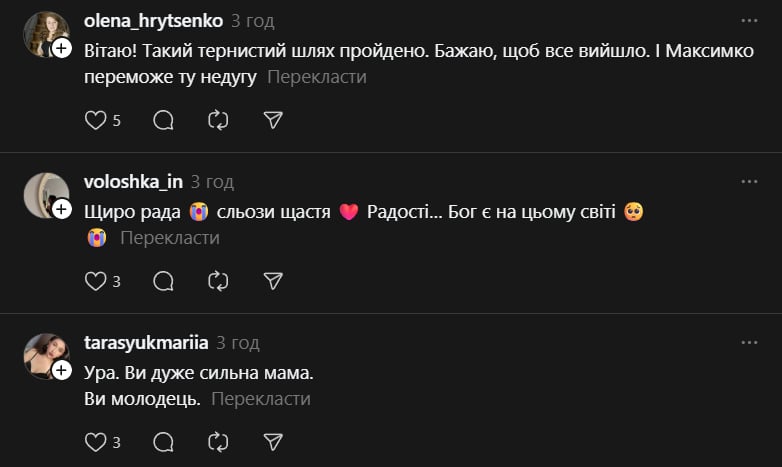
Task: Open more options for voloshka_in's comment
Action: [x=749, y=181]
